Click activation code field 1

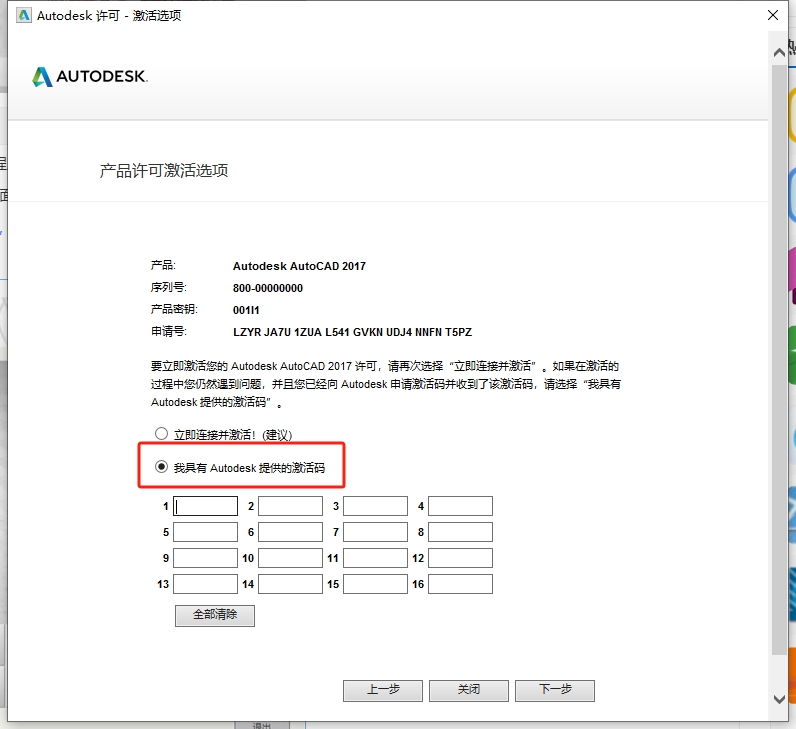[x=205, y=506]
